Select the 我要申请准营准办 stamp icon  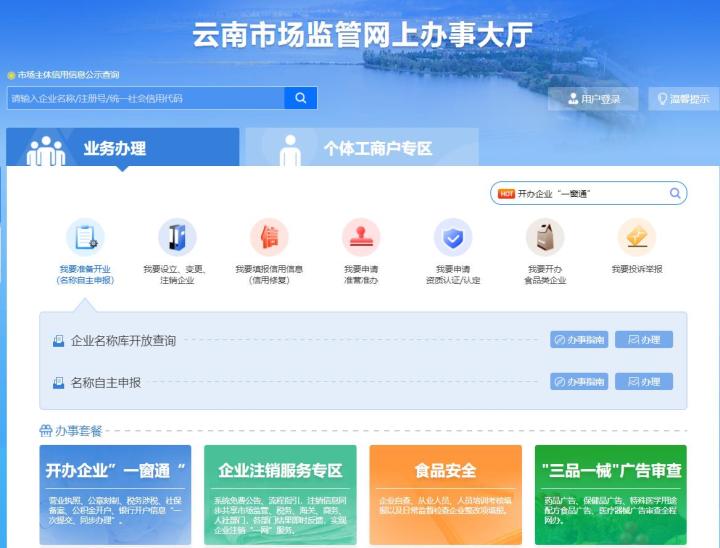tap(361, 237)
